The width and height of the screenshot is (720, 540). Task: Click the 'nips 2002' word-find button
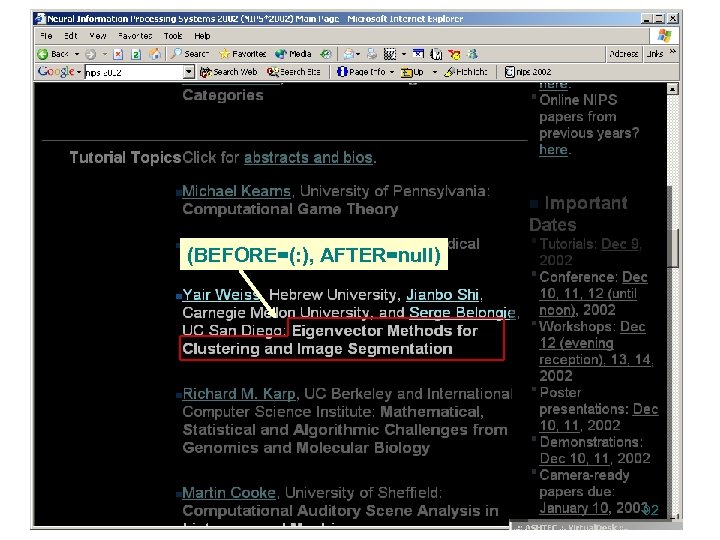(x=528, y=72)
